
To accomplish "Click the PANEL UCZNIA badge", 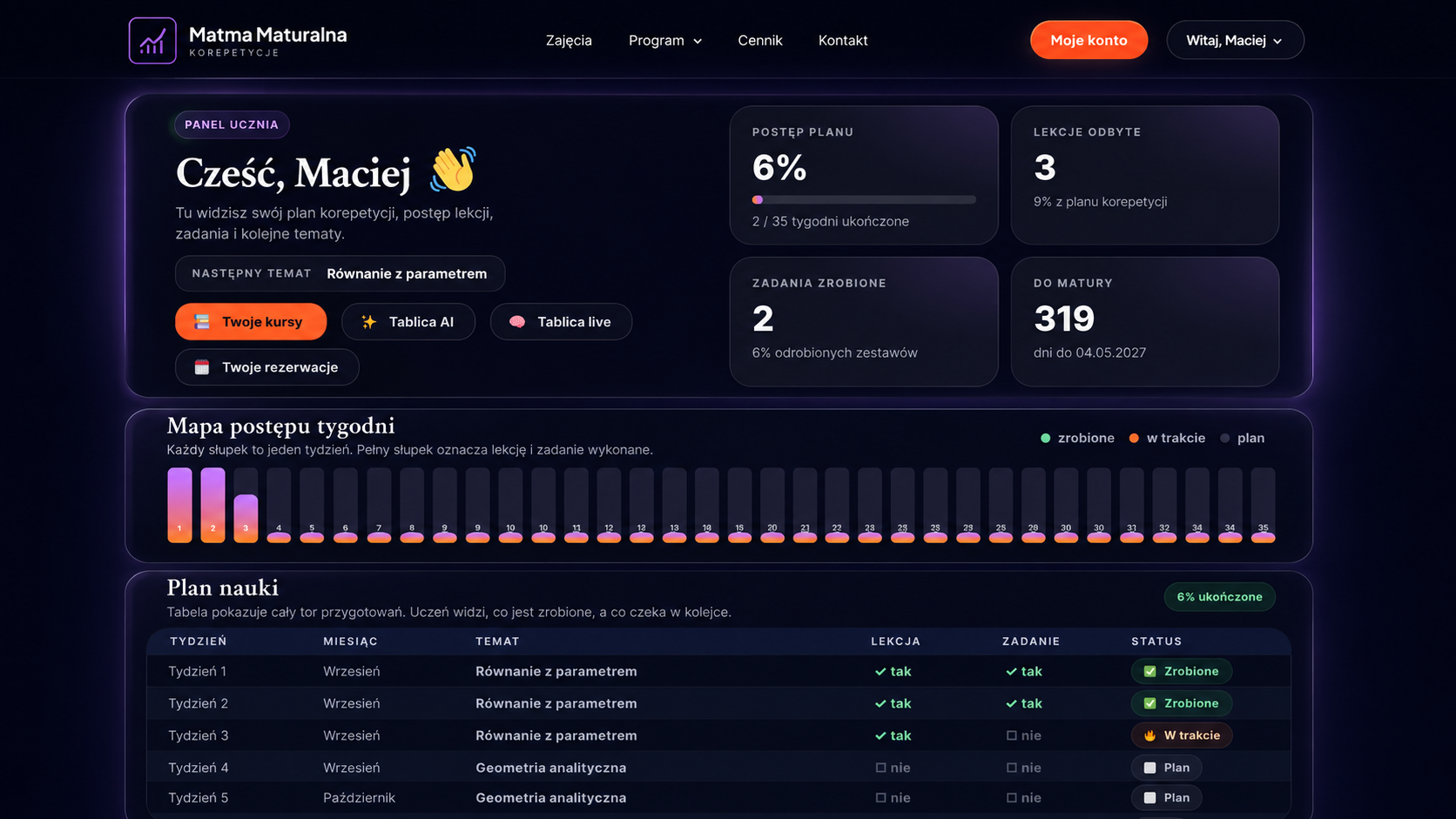I will pyautogui.click(x=232, y=124).
